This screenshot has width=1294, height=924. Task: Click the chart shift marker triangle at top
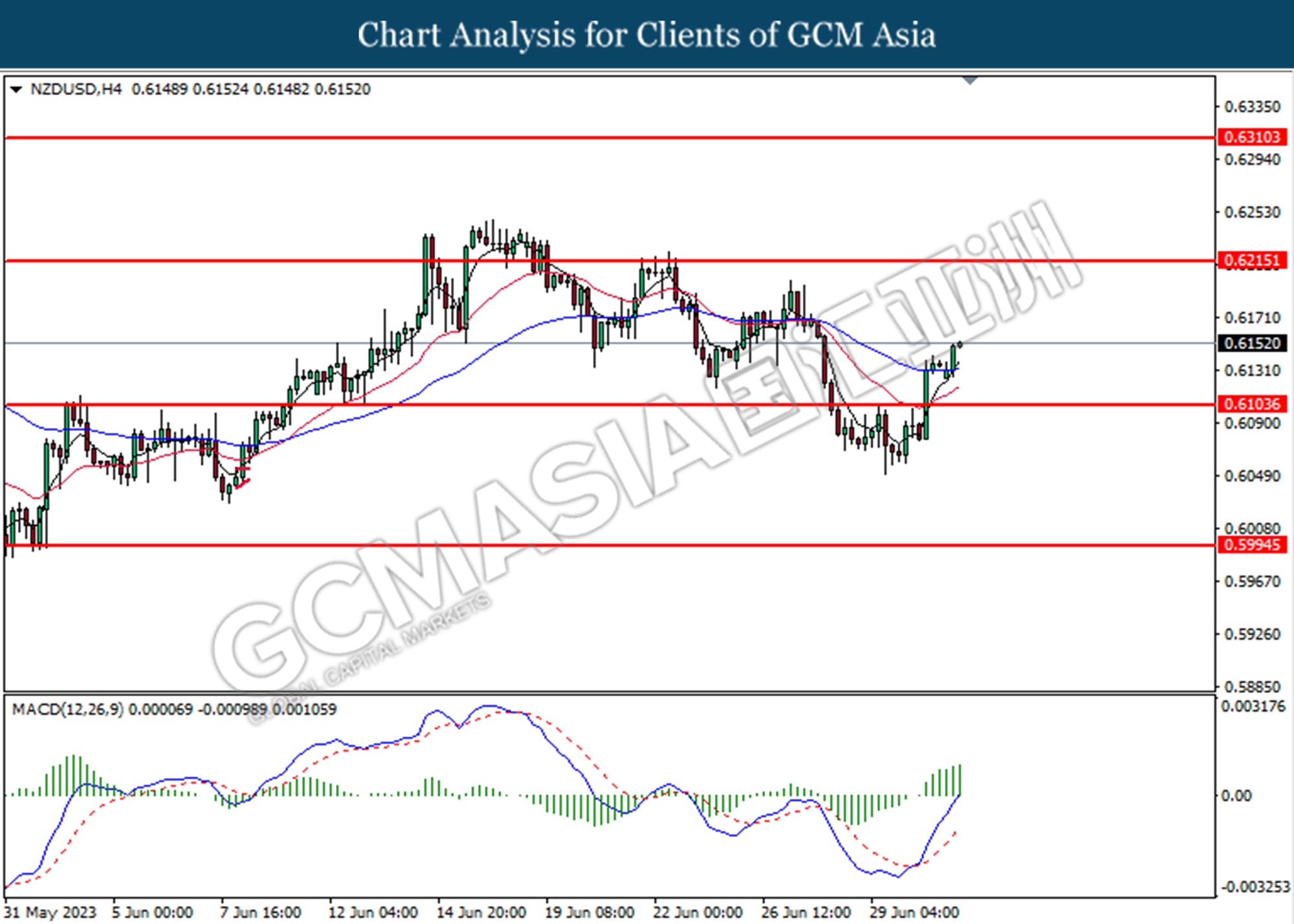pyautogui.click(x=970, y=81)
